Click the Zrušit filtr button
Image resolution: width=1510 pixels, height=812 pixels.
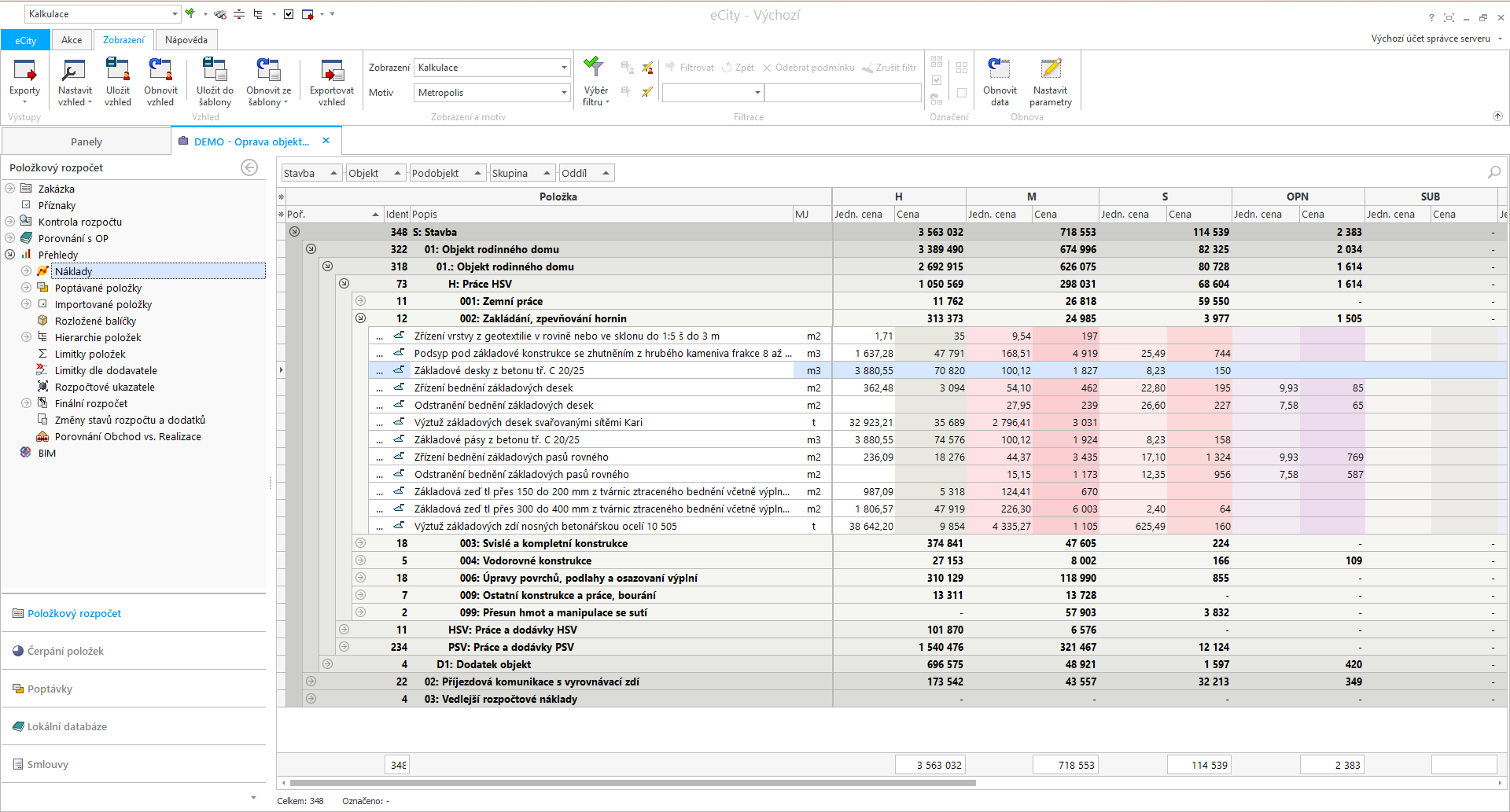(x=889, y=68)
